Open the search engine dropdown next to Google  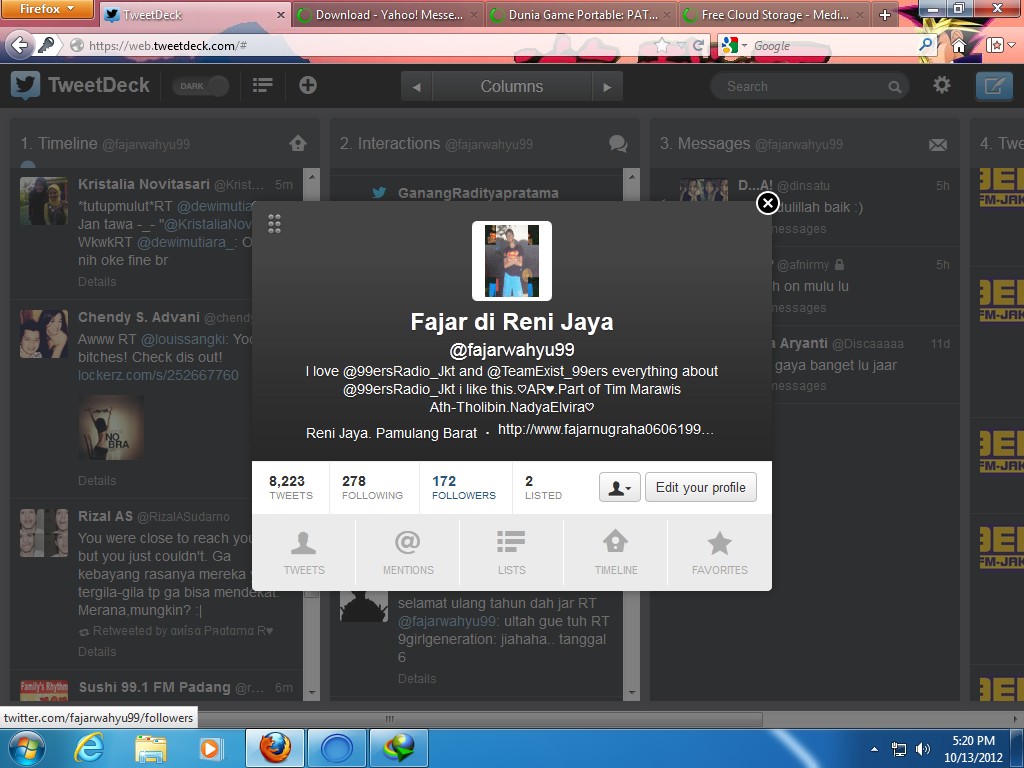click(x=733, y=45)
